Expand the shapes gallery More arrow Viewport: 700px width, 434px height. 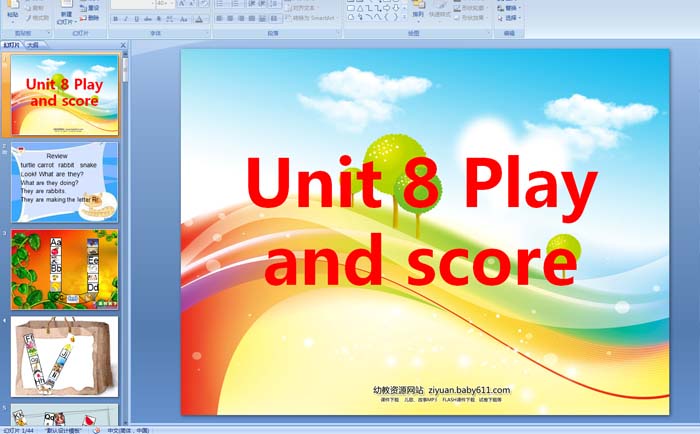404,17
